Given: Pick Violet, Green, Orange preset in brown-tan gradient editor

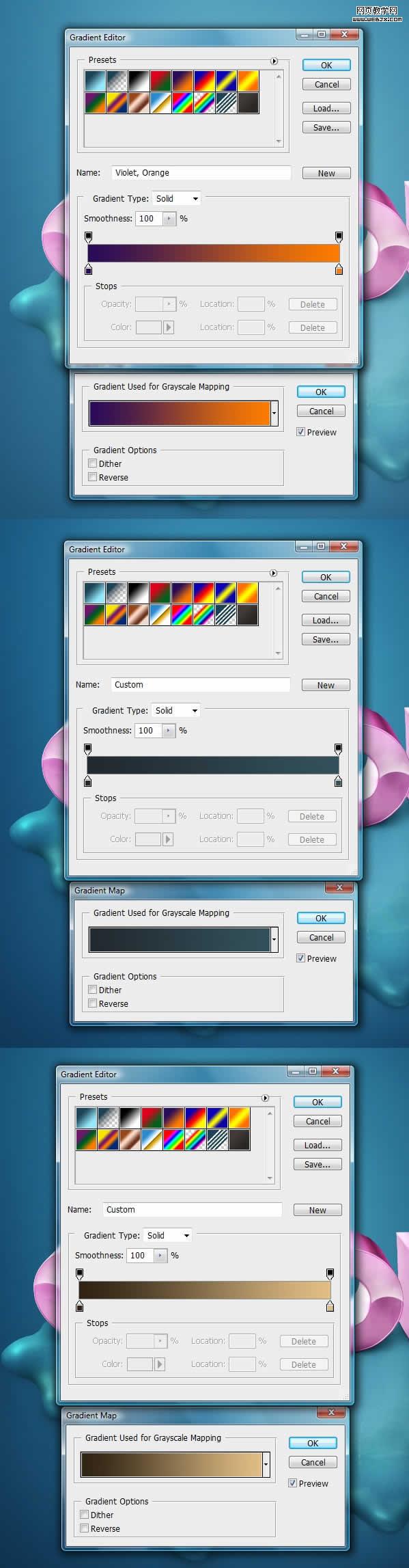Looking at the screenshot, I should pos(86,1139).
